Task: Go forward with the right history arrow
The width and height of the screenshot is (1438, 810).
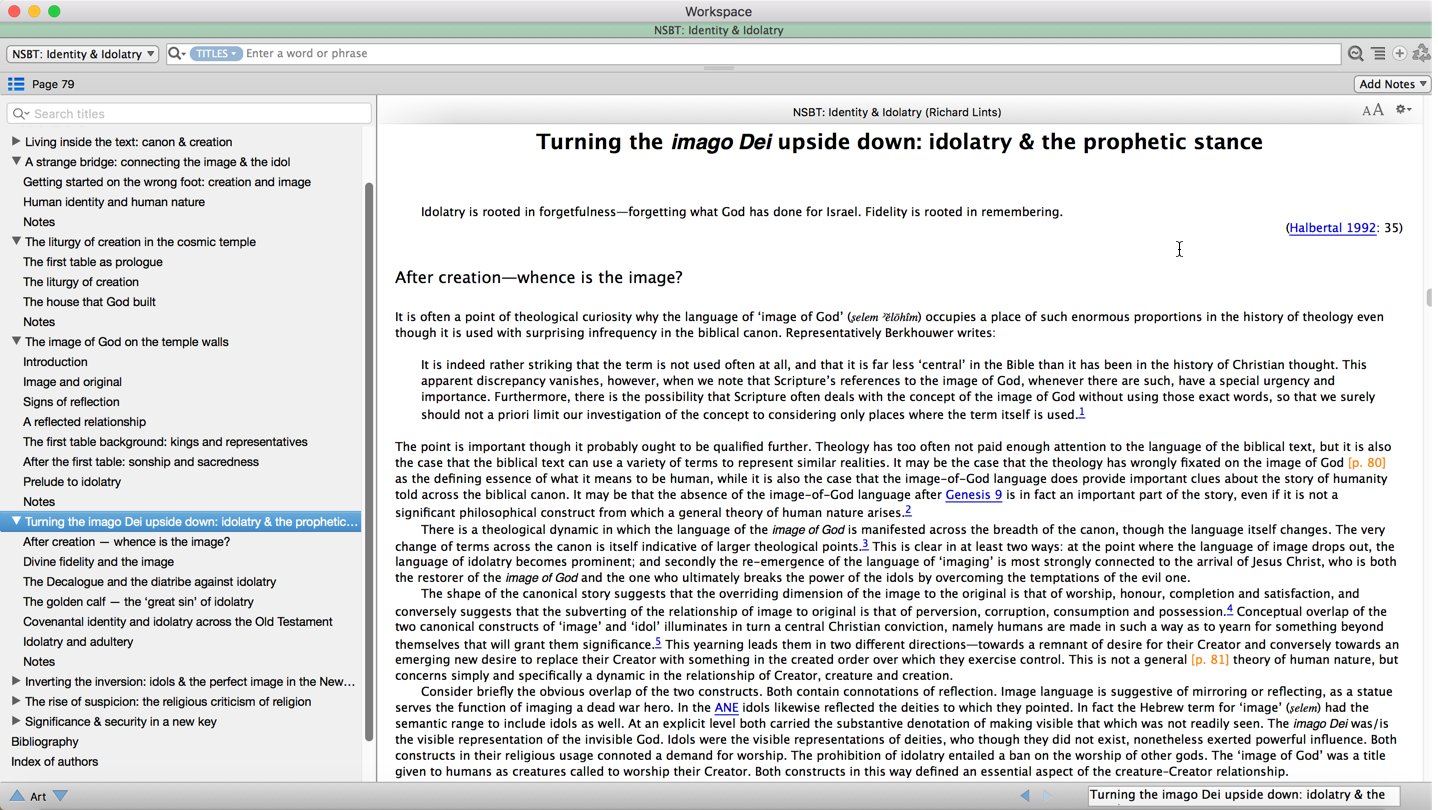Action: tap(1047, 796)
